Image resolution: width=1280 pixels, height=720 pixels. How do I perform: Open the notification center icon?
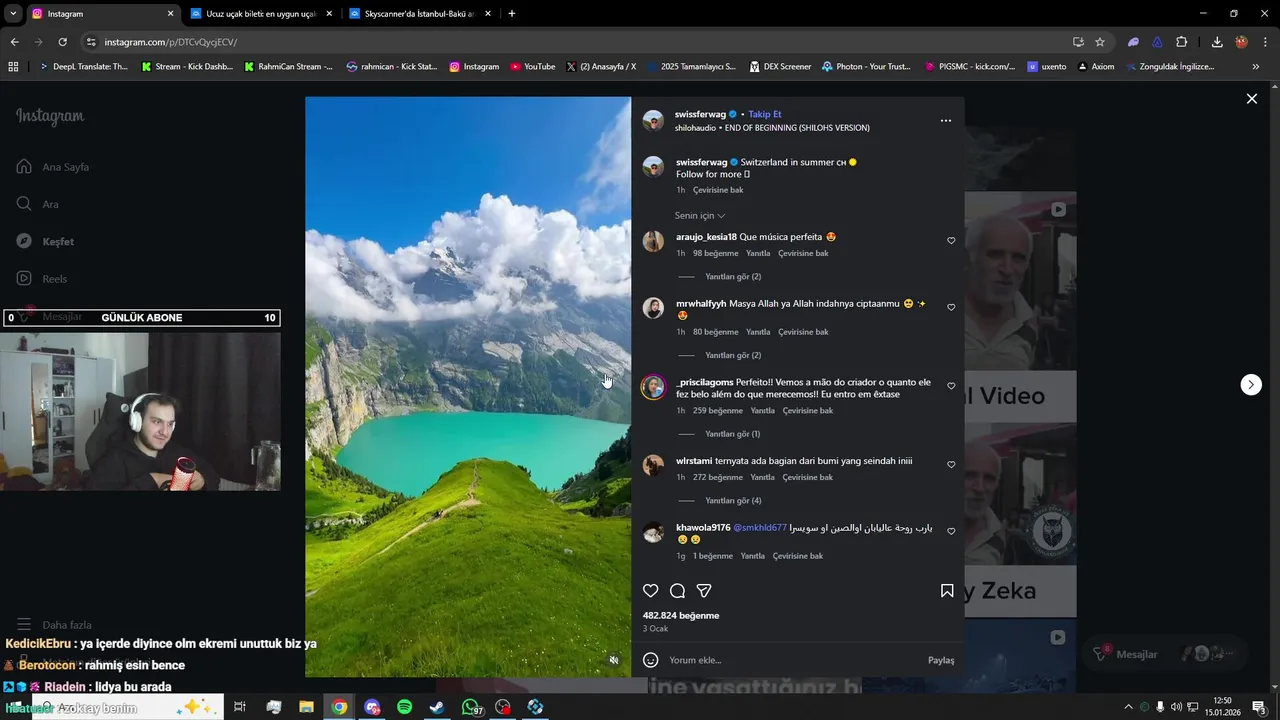click(x=1259, y=707)
